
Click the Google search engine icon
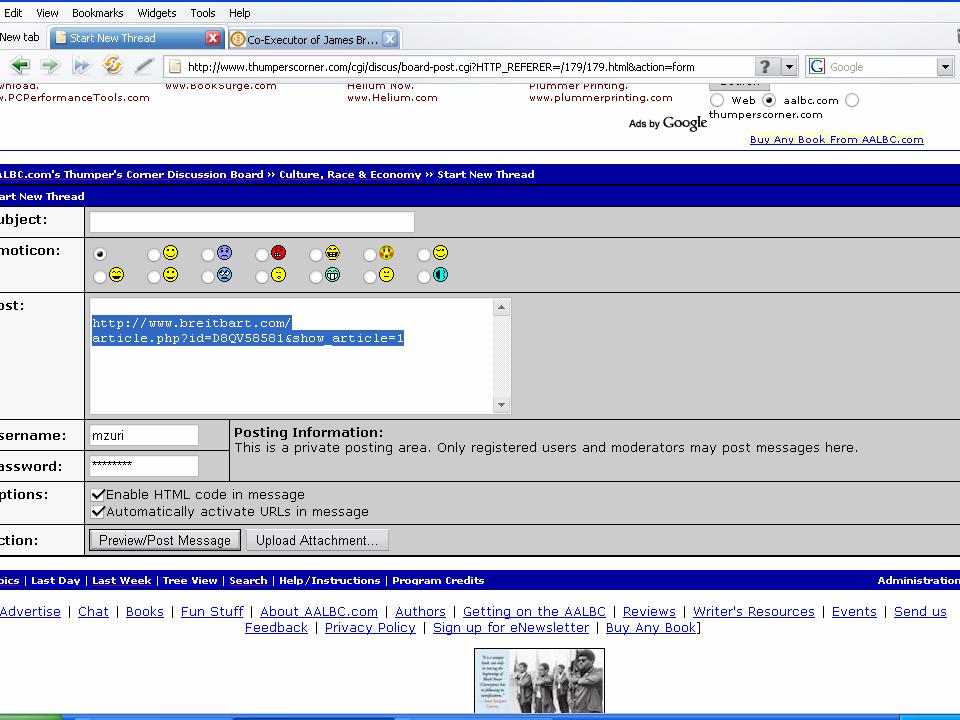(x=817, y=66)
